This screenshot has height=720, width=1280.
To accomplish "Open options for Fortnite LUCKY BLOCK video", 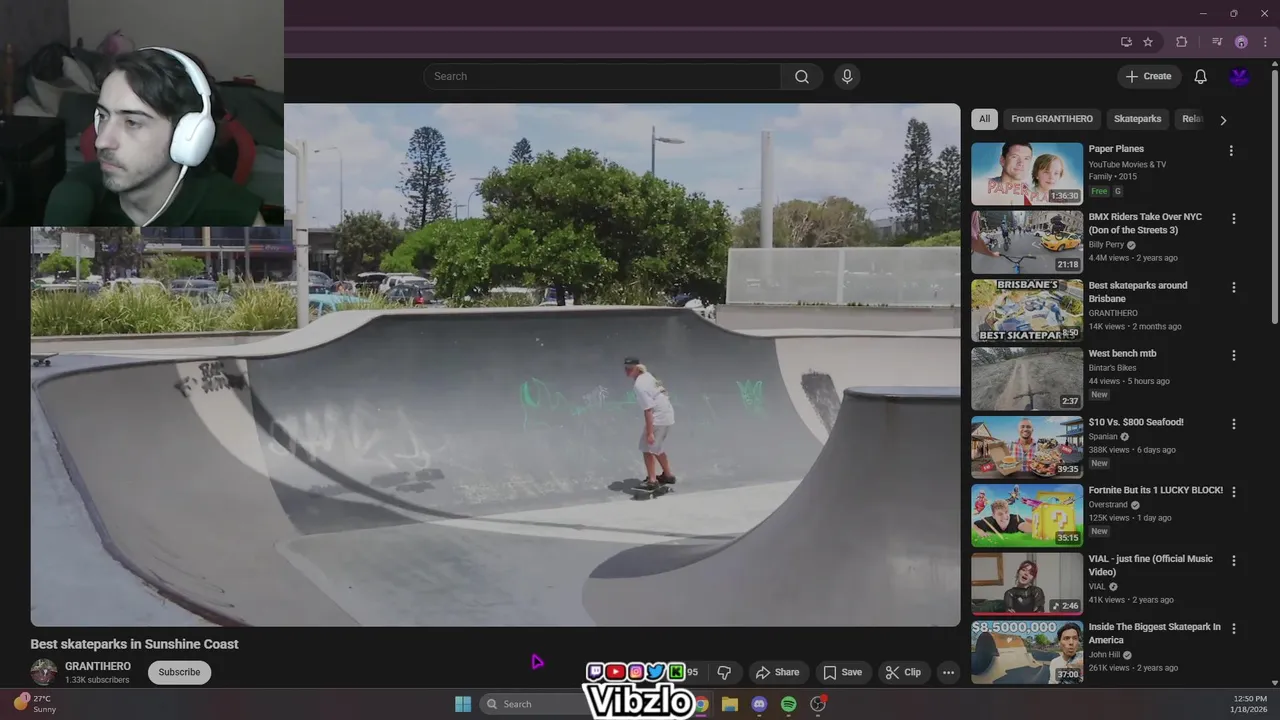I will (x=1233, y=492).
